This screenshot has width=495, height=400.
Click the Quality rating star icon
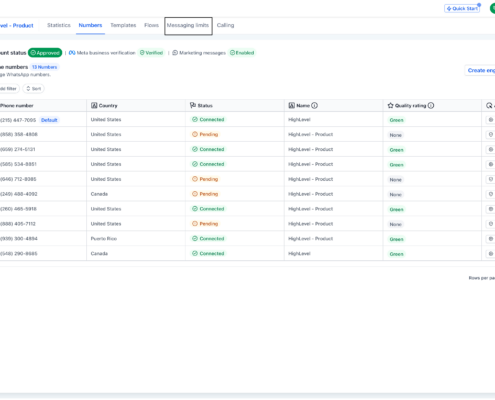point(390,106)
